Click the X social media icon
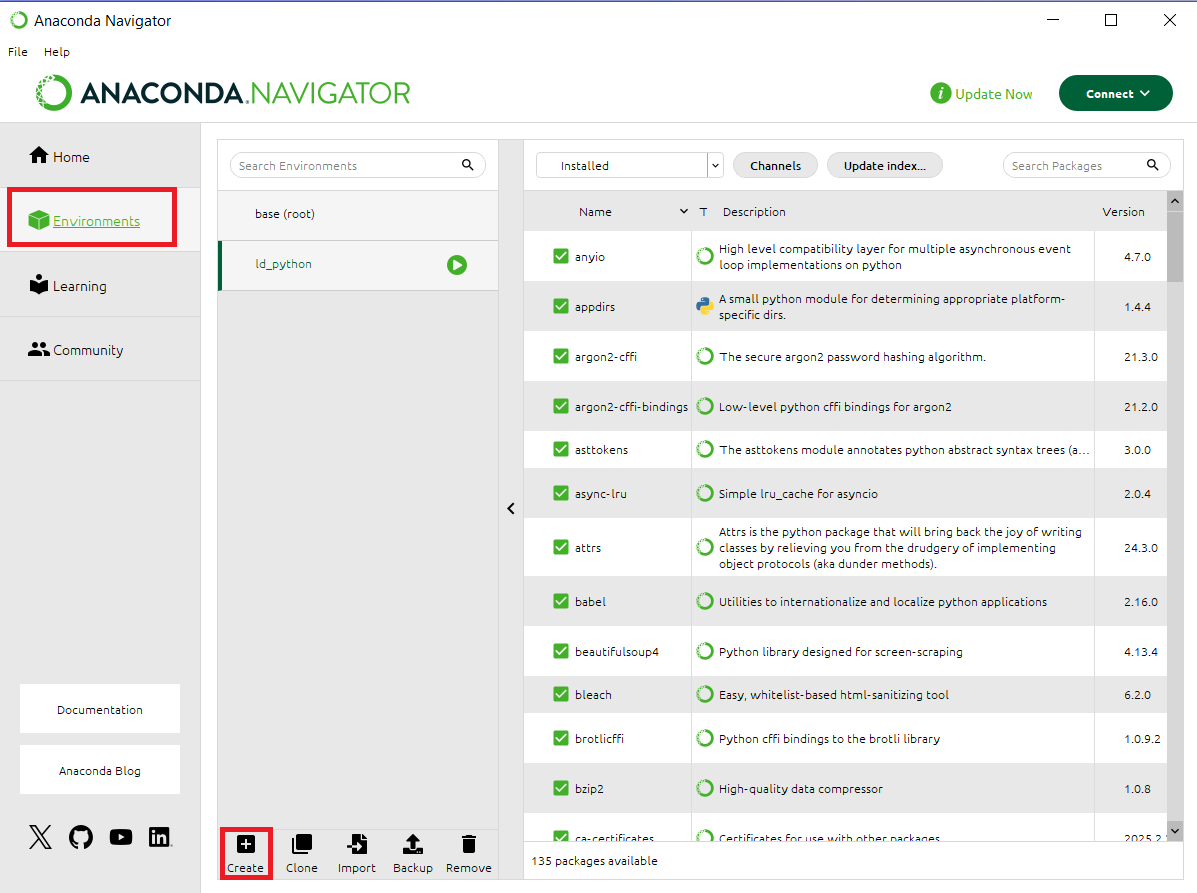Viewport: 1197px width, 893px height. [40, 837]
